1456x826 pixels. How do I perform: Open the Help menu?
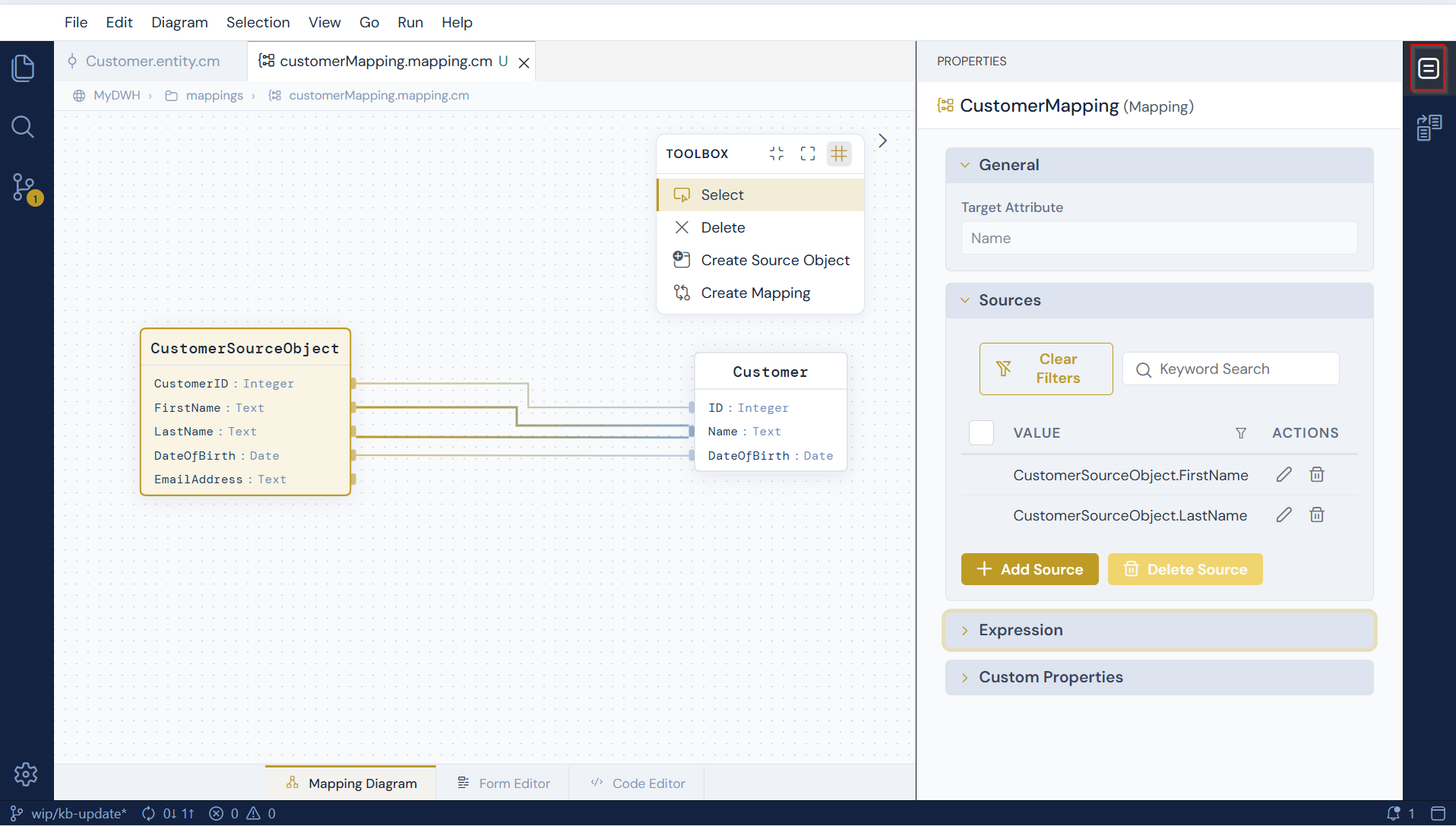[457, 22]
